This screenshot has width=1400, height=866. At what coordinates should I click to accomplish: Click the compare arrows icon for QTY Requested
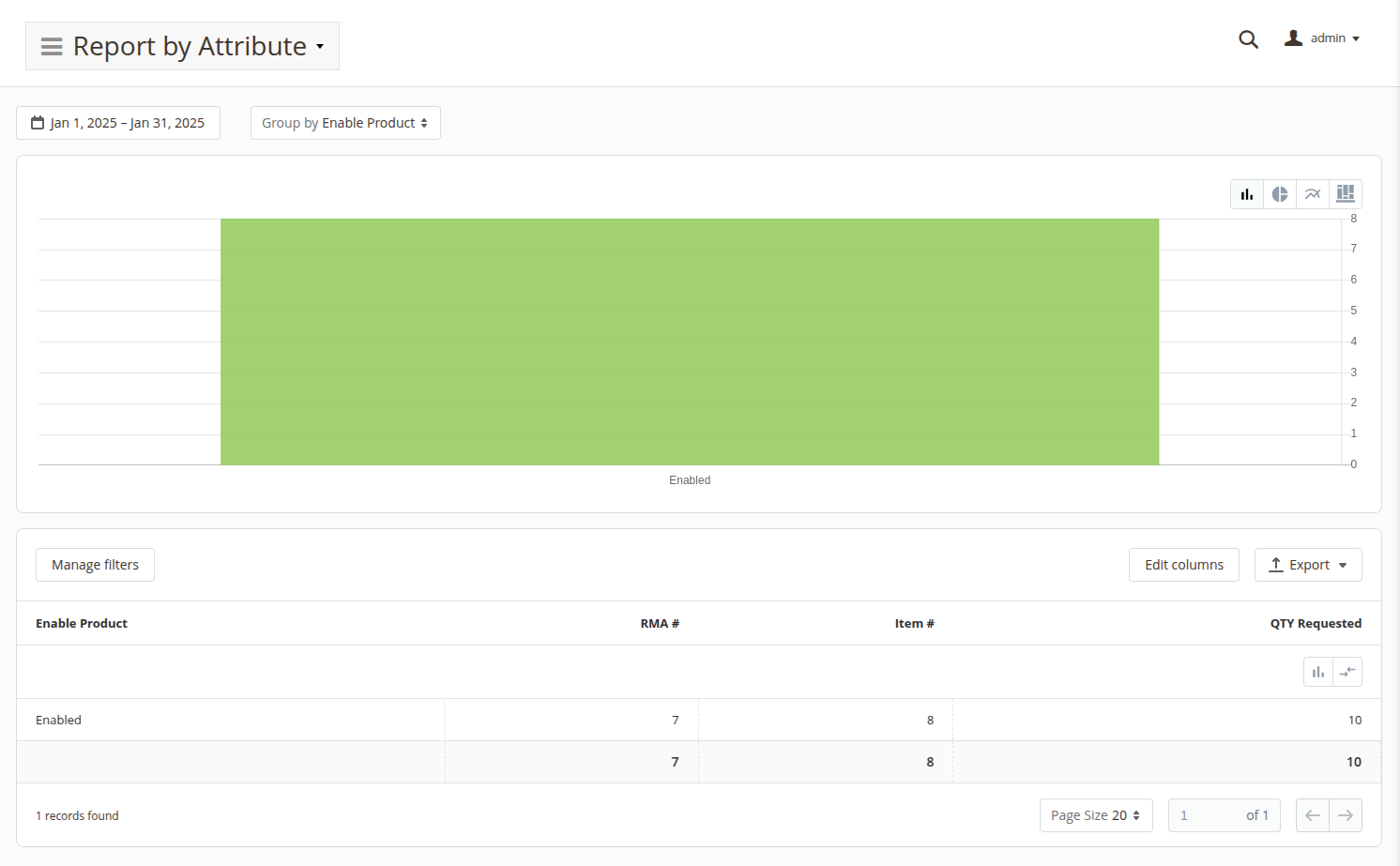click(x=1347, y=672)
